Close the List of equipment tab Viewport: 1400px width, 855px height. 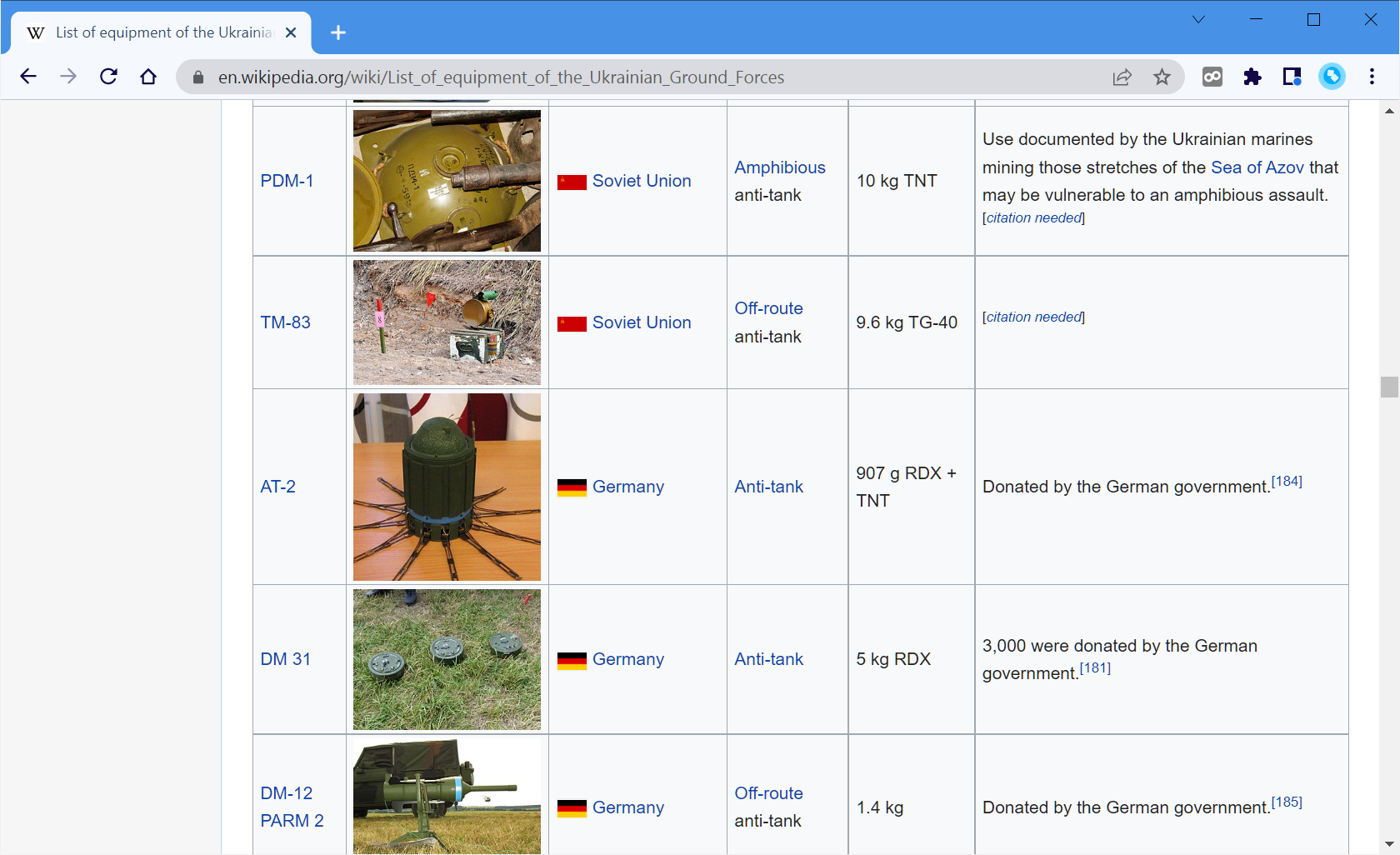291,32
